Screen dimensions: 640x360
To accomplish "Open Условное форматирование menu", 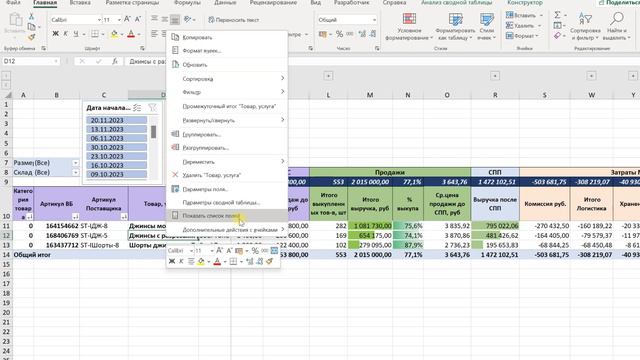I will point(409,27).
